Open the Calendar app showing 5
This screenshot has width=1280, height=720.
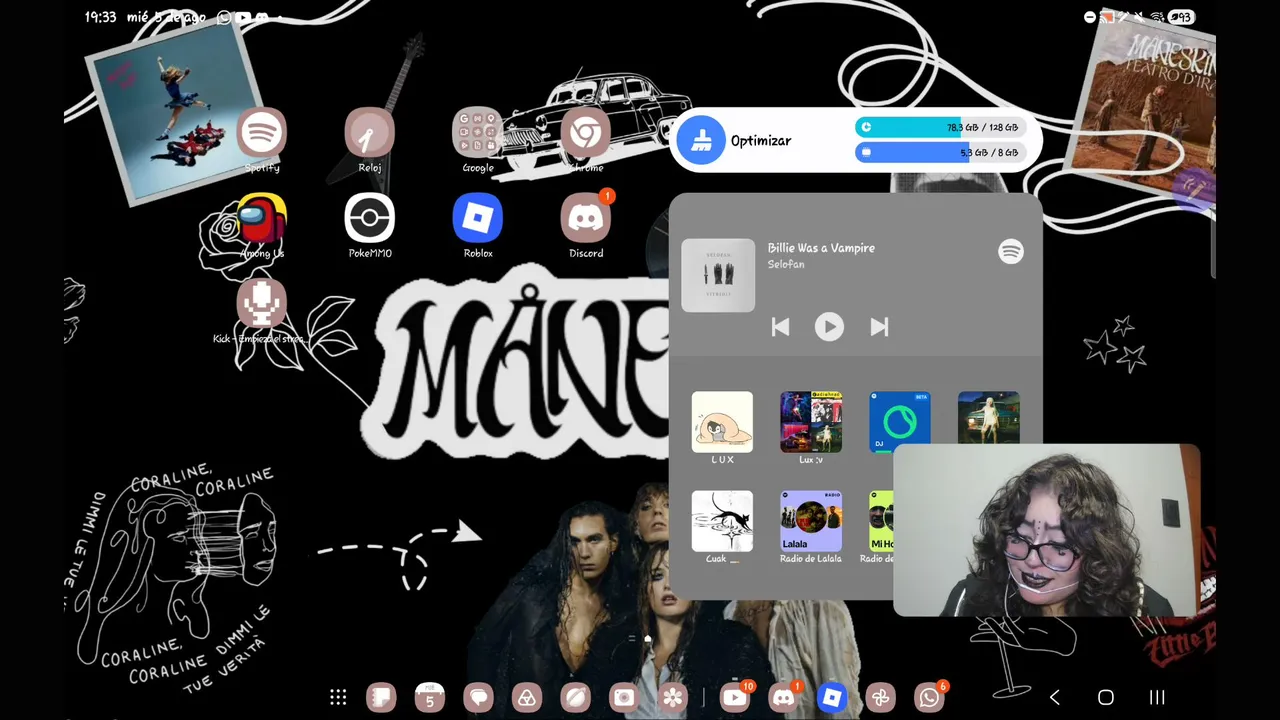point(430,697)
